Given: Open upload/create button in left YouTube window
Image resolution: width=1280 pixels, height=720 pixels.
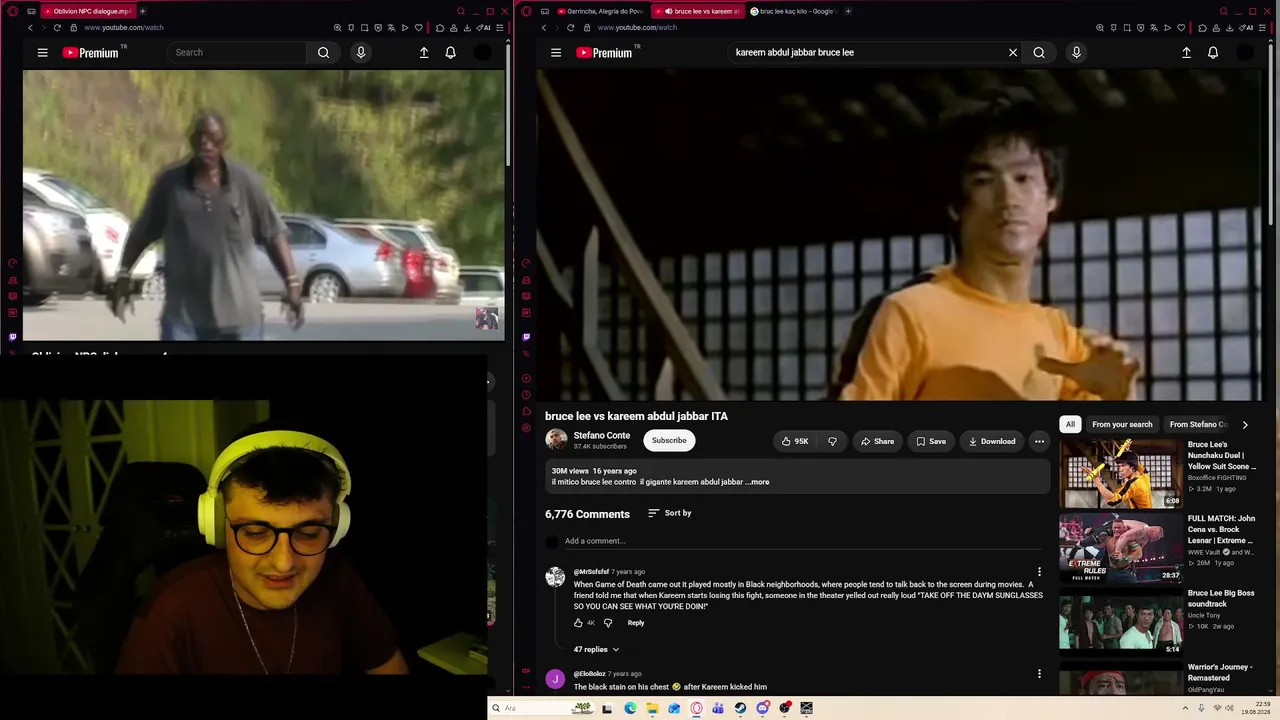Looking at the screenshot, I should pyautogui.click(x=424, y=53).
